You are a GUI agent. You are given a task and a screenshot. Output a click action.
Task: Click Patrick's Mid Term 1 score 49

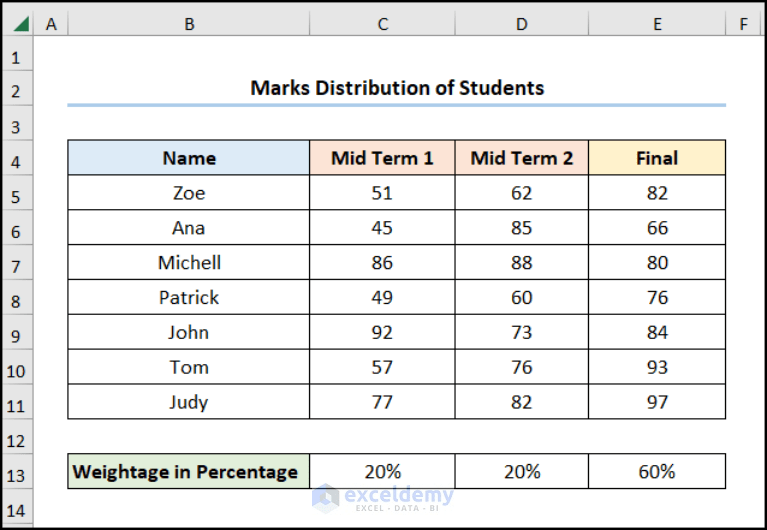pyautogui.click(x=382, y=297)
